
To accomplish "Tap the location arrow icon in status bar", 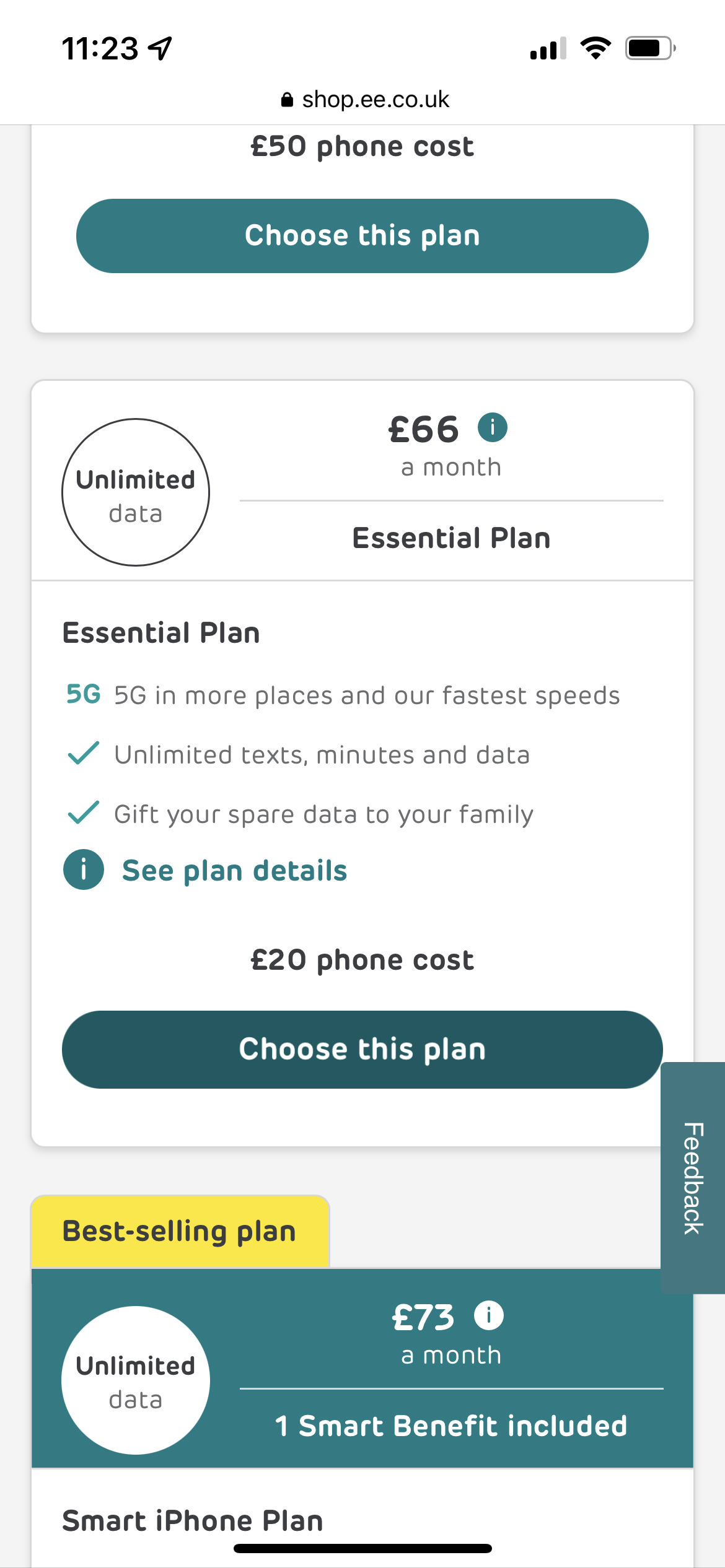I will tap(160, 48).
